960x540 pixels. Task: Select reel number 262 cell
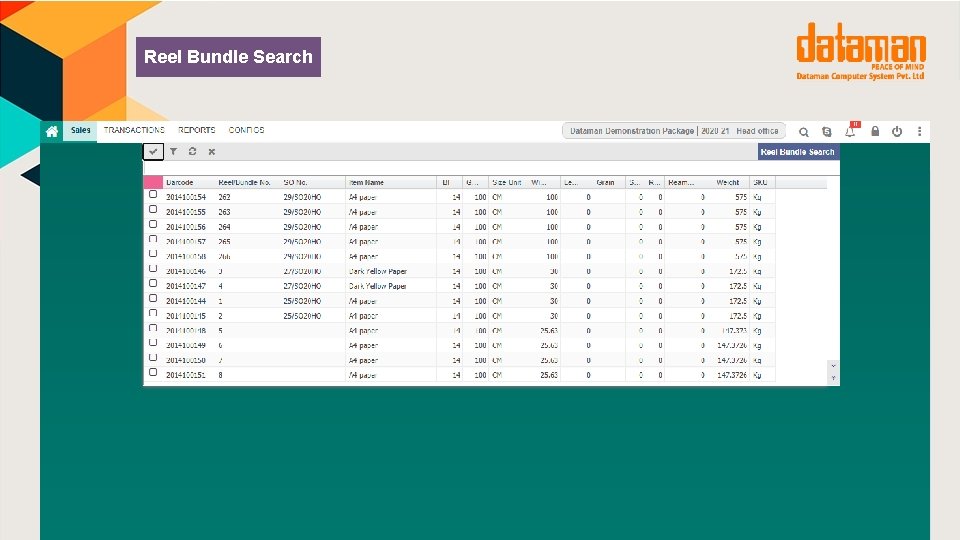225,197
